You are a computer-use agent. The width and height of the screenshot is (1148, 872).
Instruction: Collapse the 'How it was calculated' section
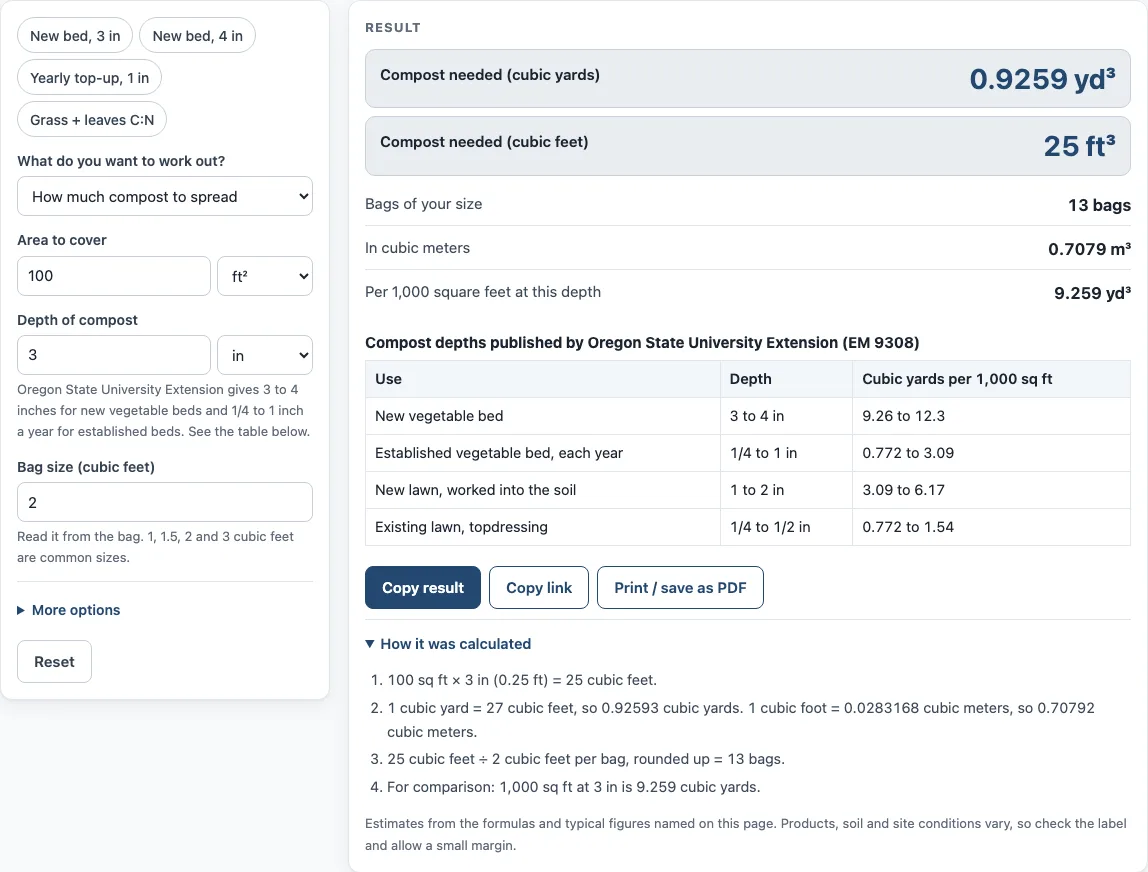448,644
